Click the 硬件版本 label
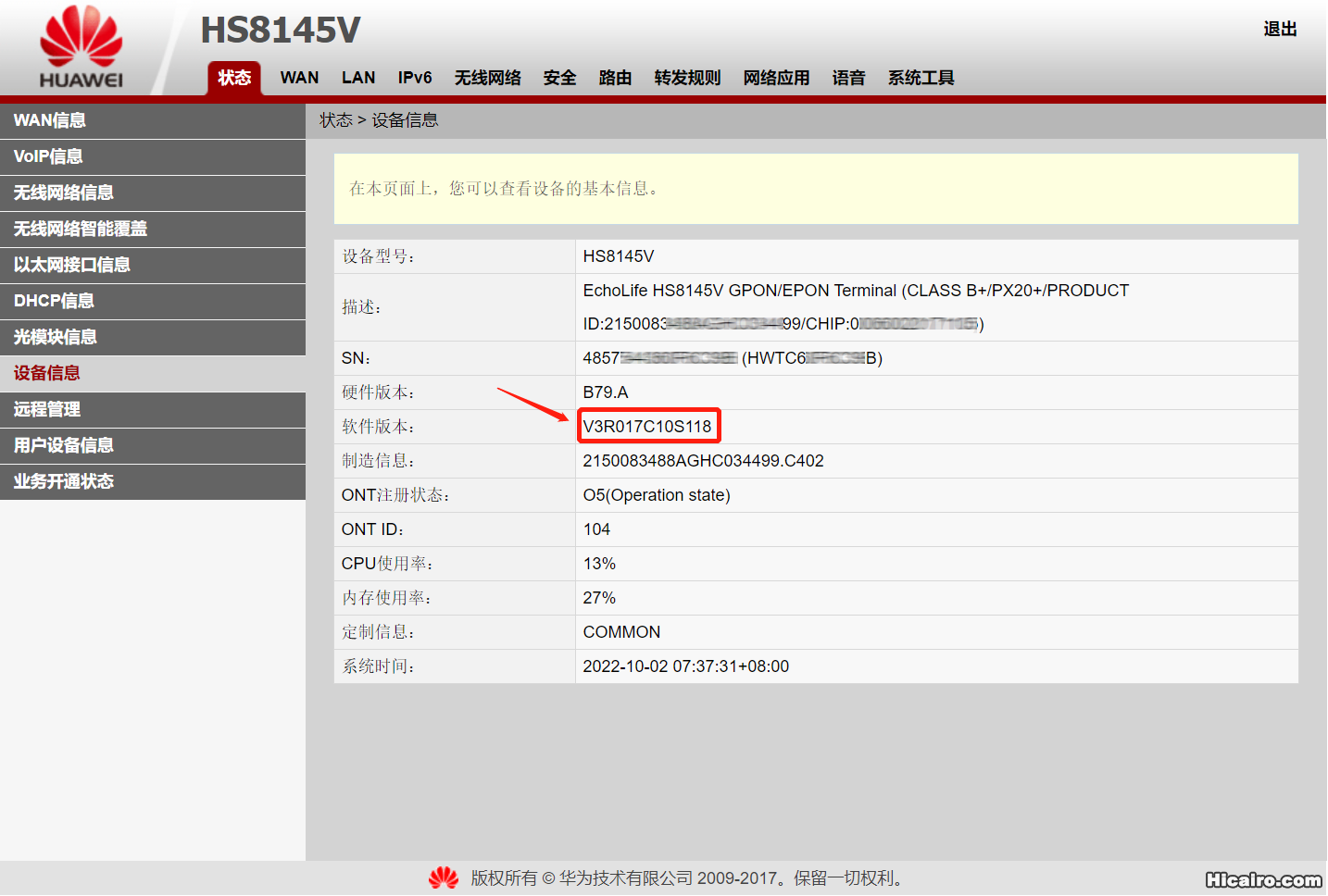The image size is (1328, 896). (378, 392)
